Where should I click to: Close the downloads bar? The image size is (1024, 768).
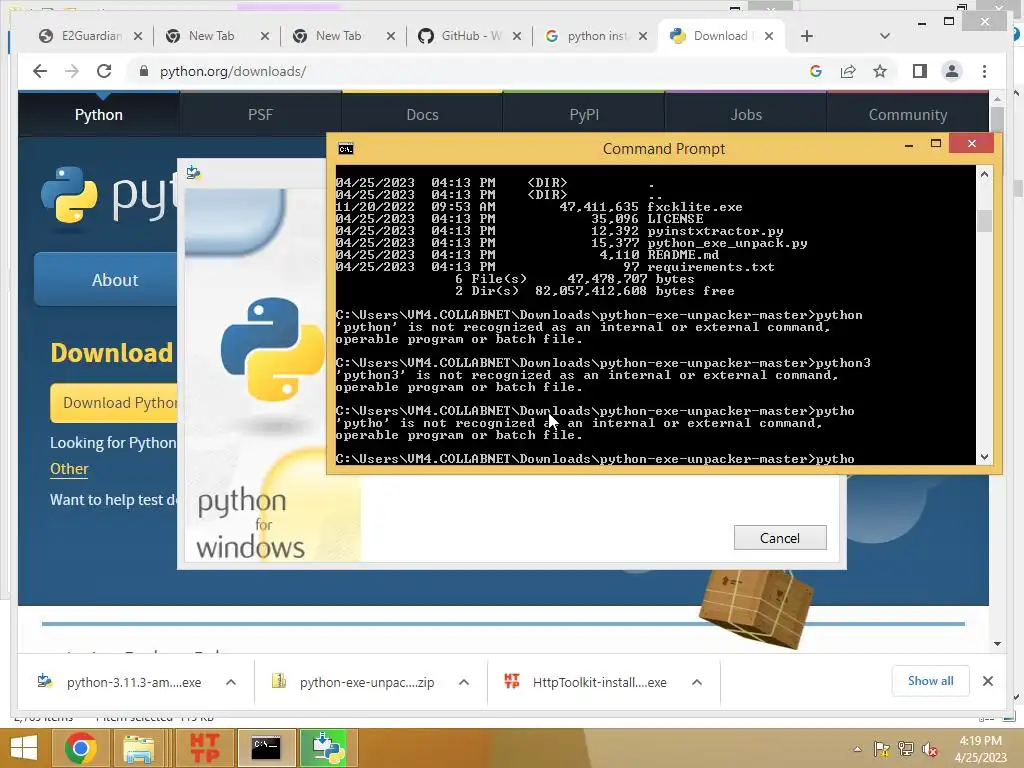[x=987, y=681]
